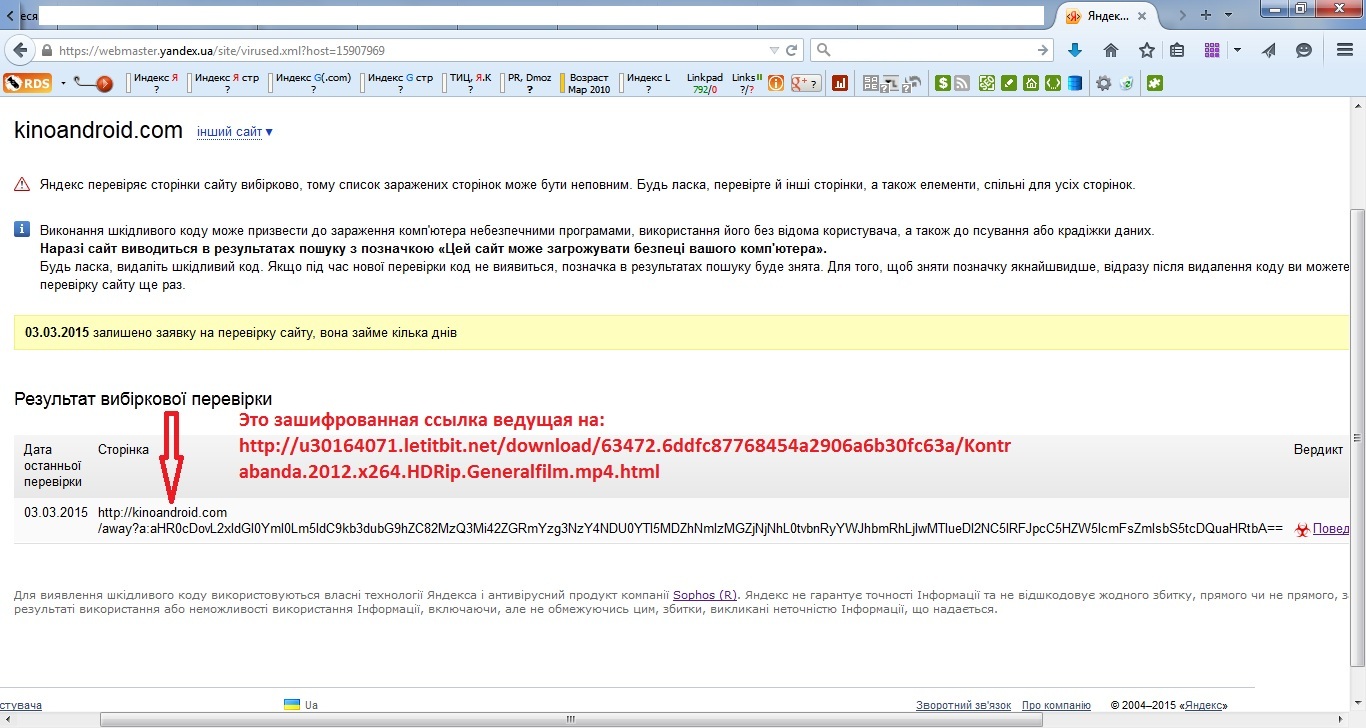Open the Зворотний зв'язок link
Image resolution: width=1366 pixels, height=728 pixels.
[x=963, y=705]
